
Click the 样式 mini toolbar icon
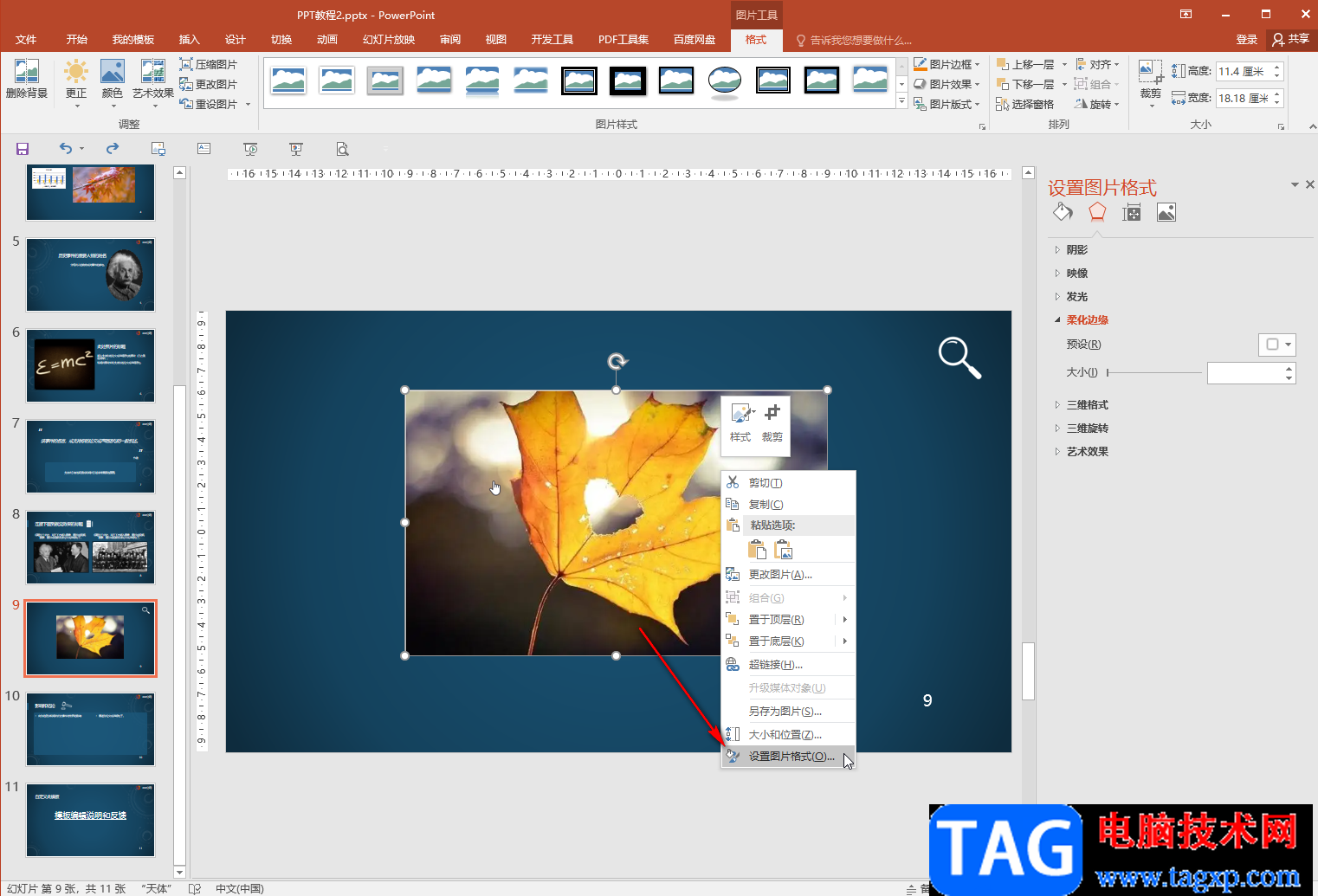point(740,422)
